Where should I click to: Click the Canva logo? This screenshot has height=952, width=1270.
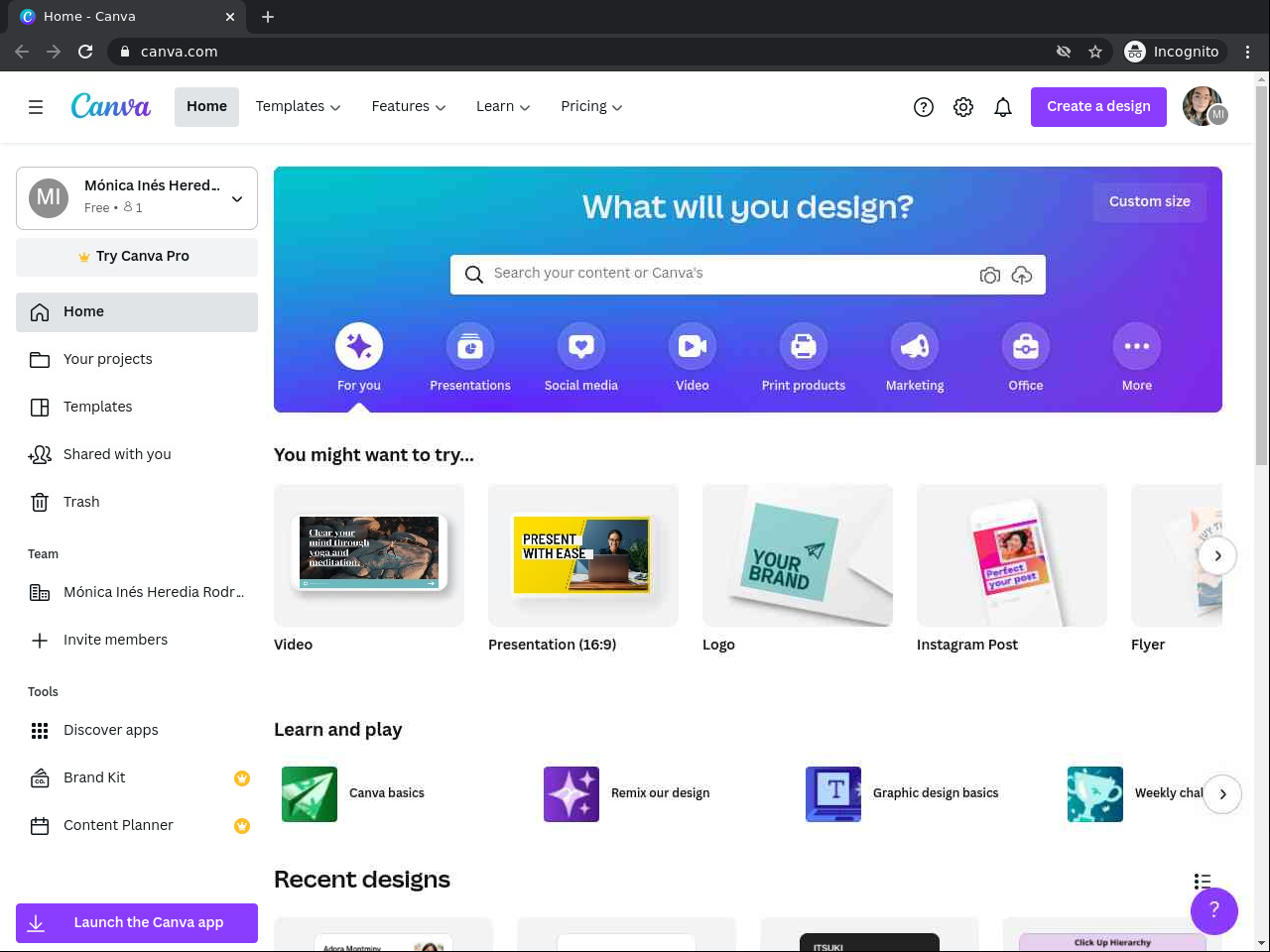[x=111, y=106]
